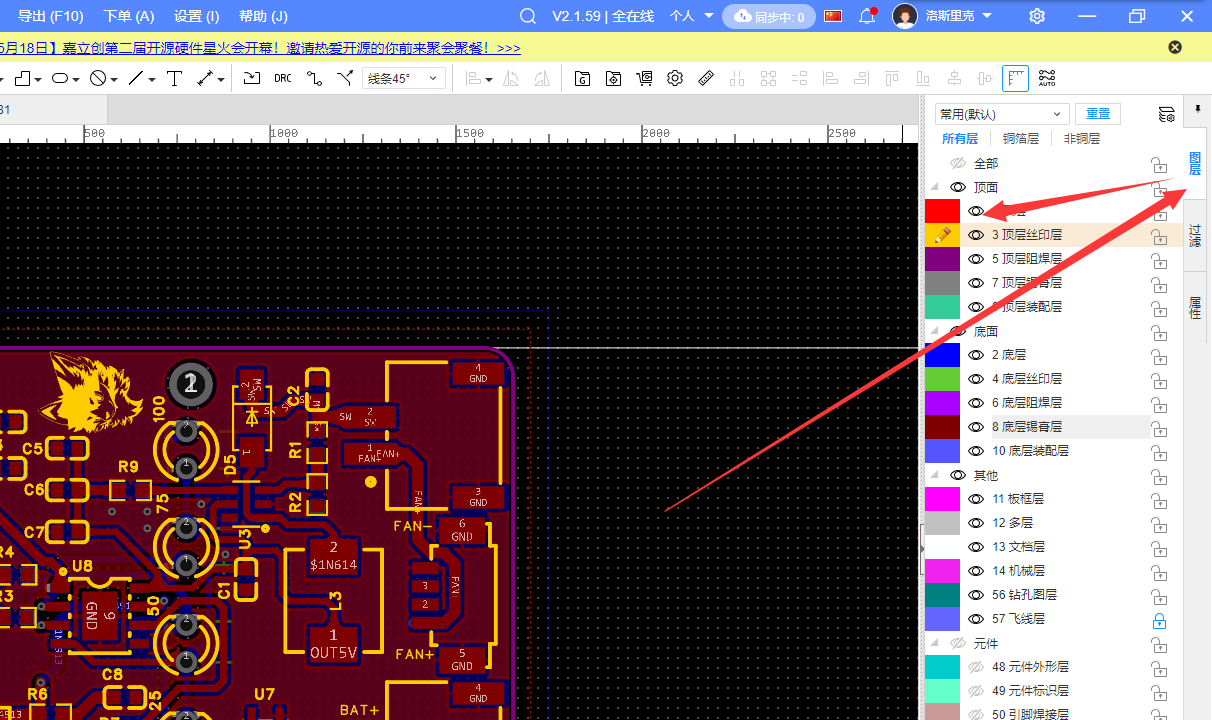Click the AUTO auto-route icon

[x=1047, y=78]
